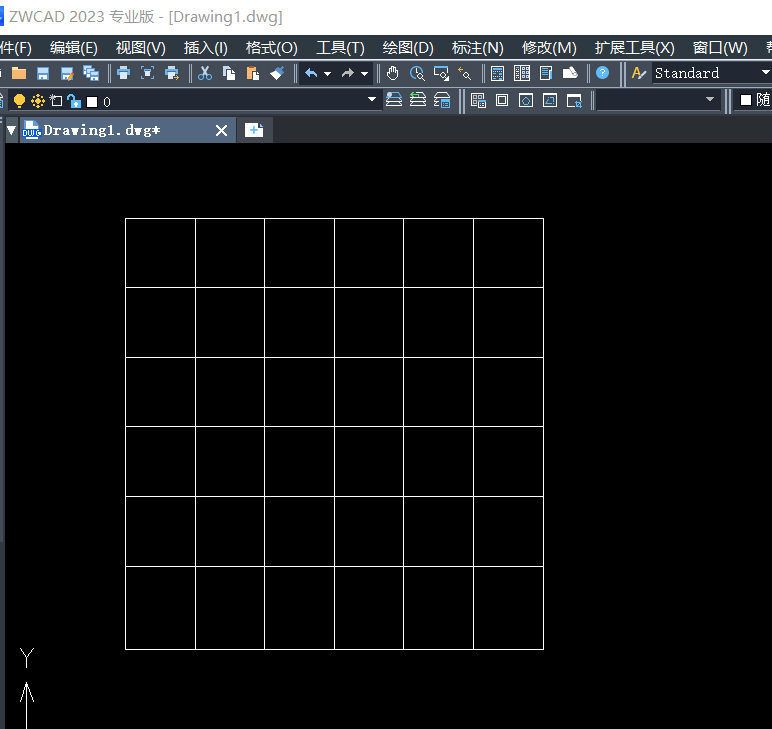Click the Publish printer-with-arrow icon
Screen dimensions: 772x729
172,73
